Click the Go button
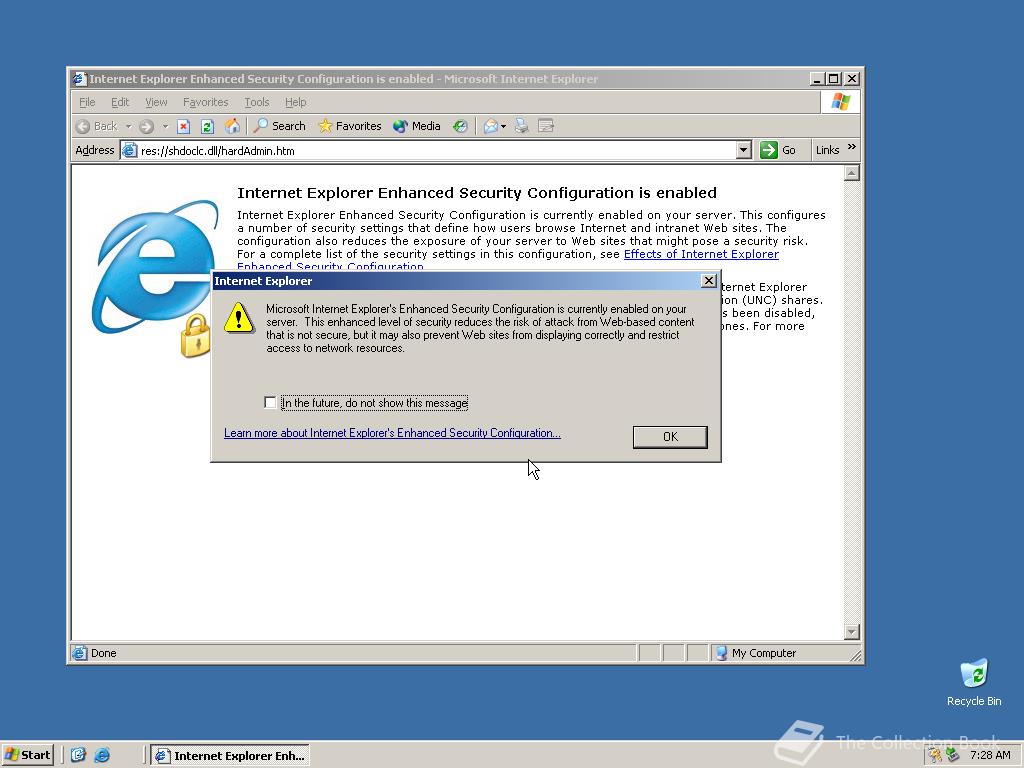This screenshot has width=1024, height=768. tap(778, 150)
